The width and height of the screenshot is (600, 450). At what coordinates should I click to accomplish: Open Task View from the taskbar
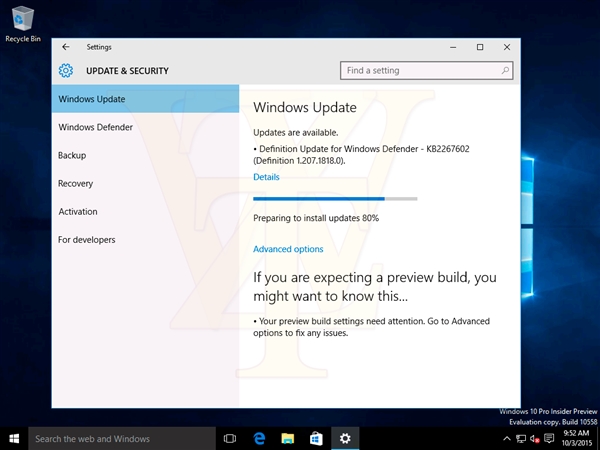click(x=230, y=438)
